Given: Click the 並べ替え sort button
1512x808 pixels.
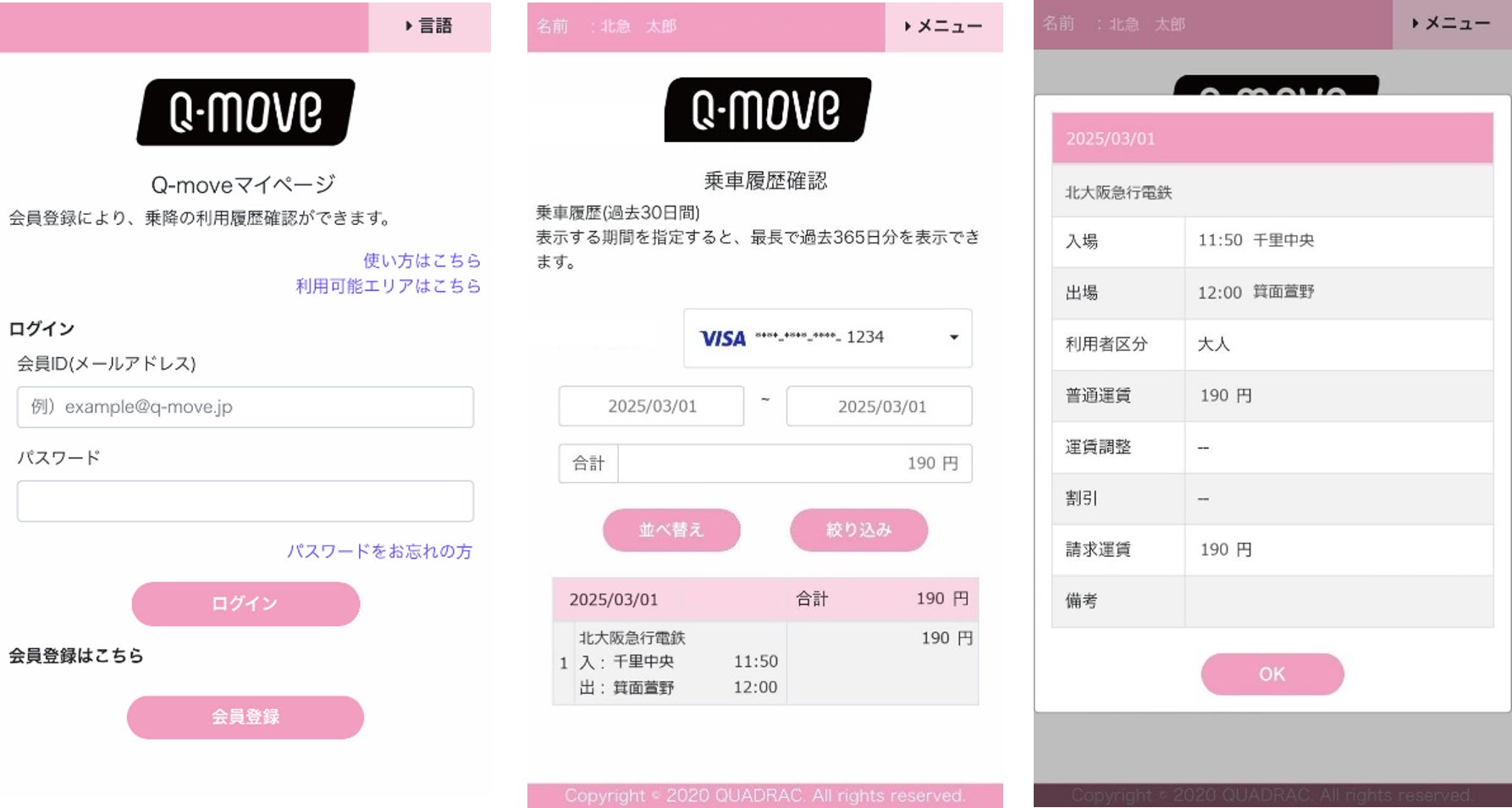Looking at the screenshot, I should tap(671, 530).
